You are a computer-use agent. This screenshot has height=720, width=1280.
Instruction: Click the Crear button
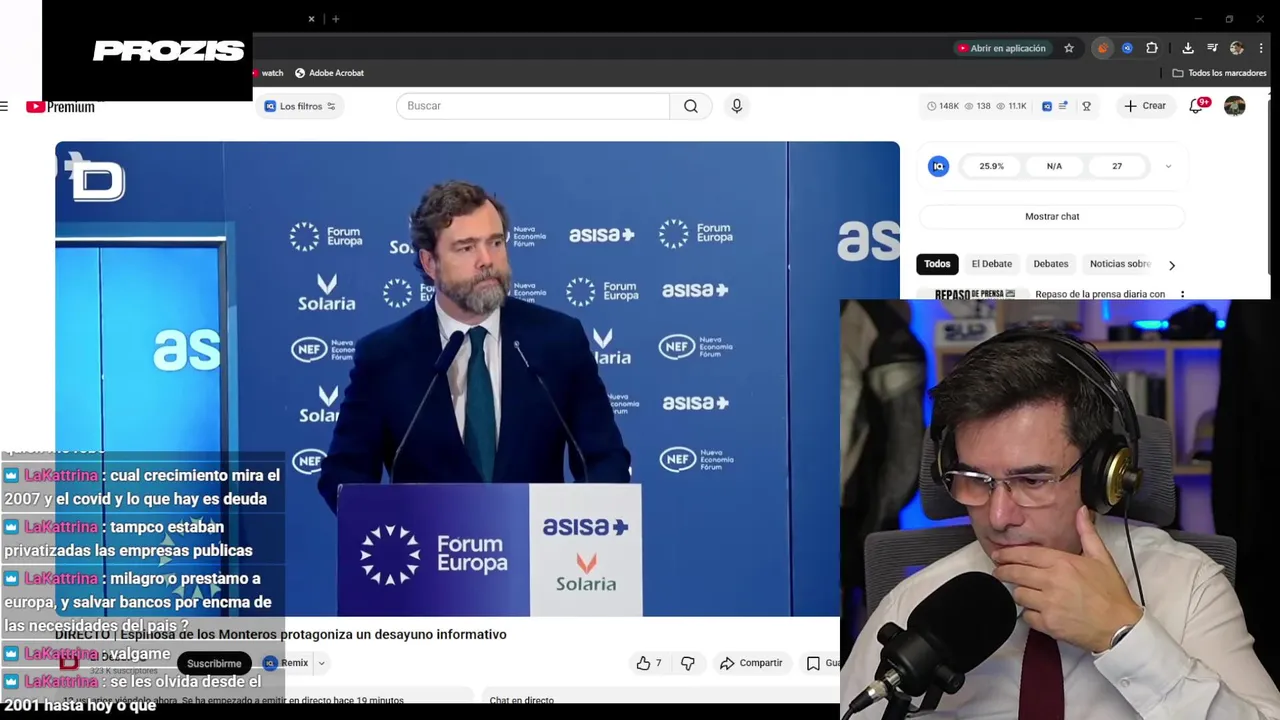(x=1145, y=106)
